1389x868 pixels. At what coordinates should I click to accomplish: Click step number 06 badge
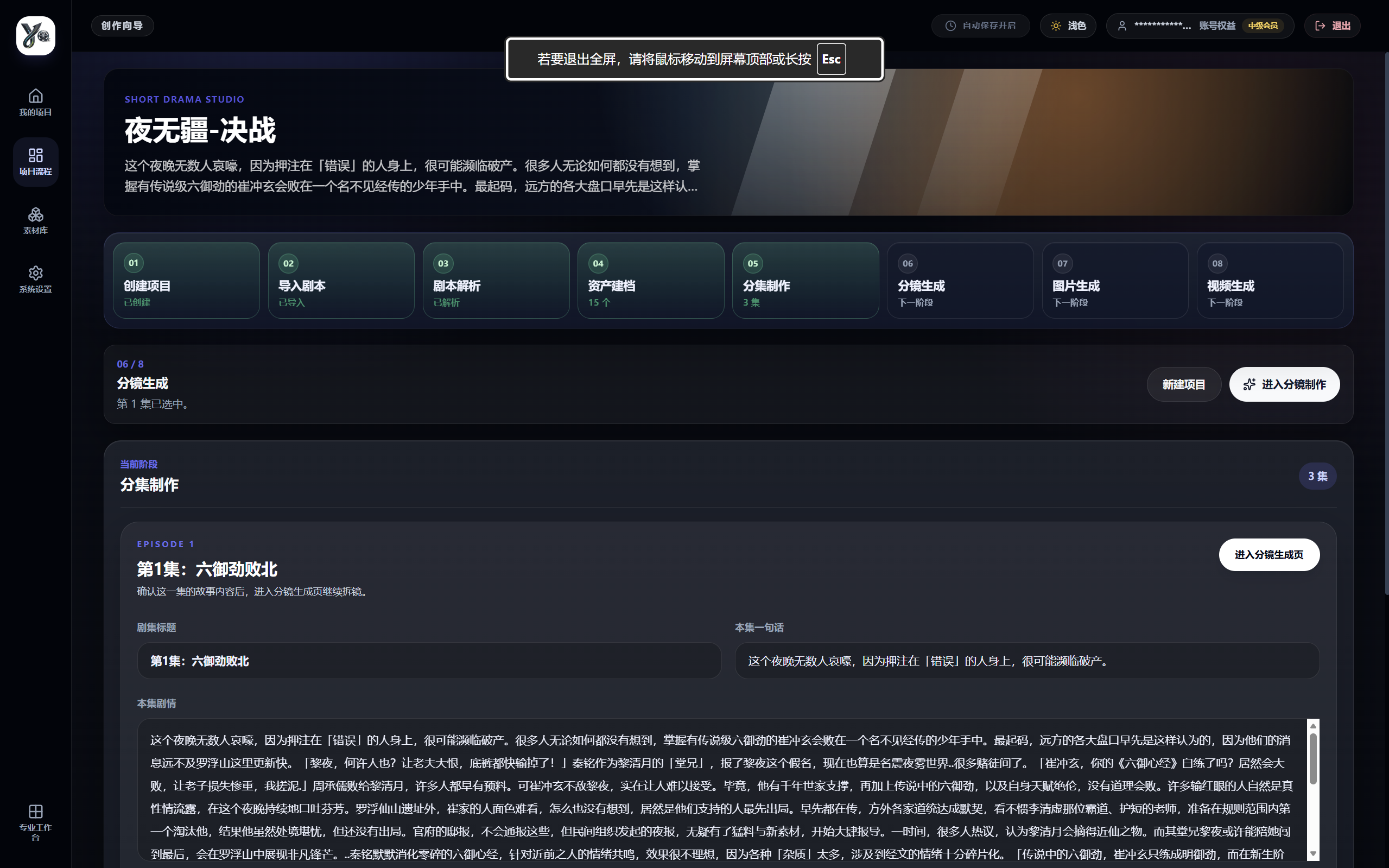point(908,263)
